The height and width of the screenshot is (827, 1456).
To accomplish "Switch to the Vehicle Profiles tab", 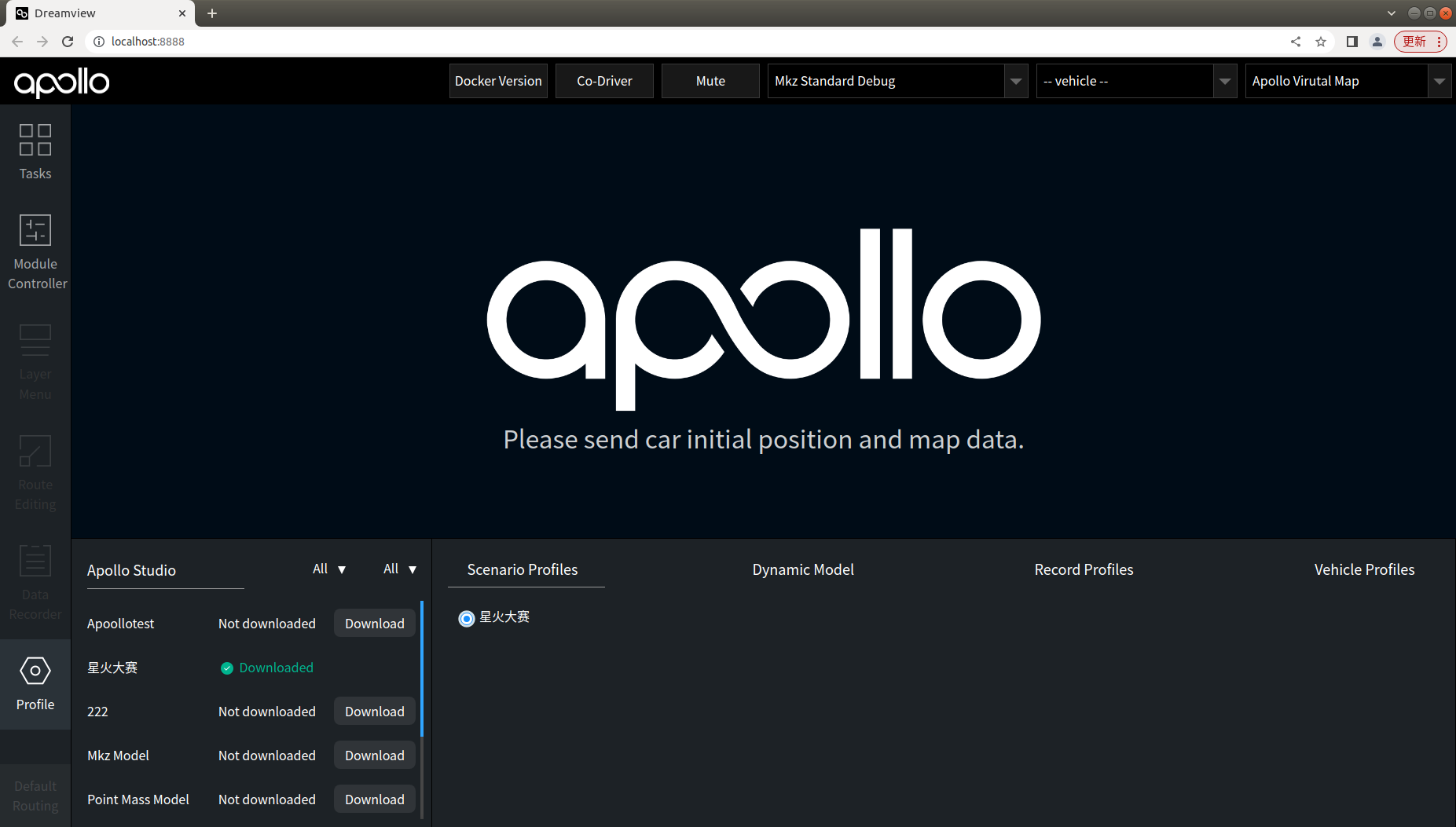I will point(1364,569).
